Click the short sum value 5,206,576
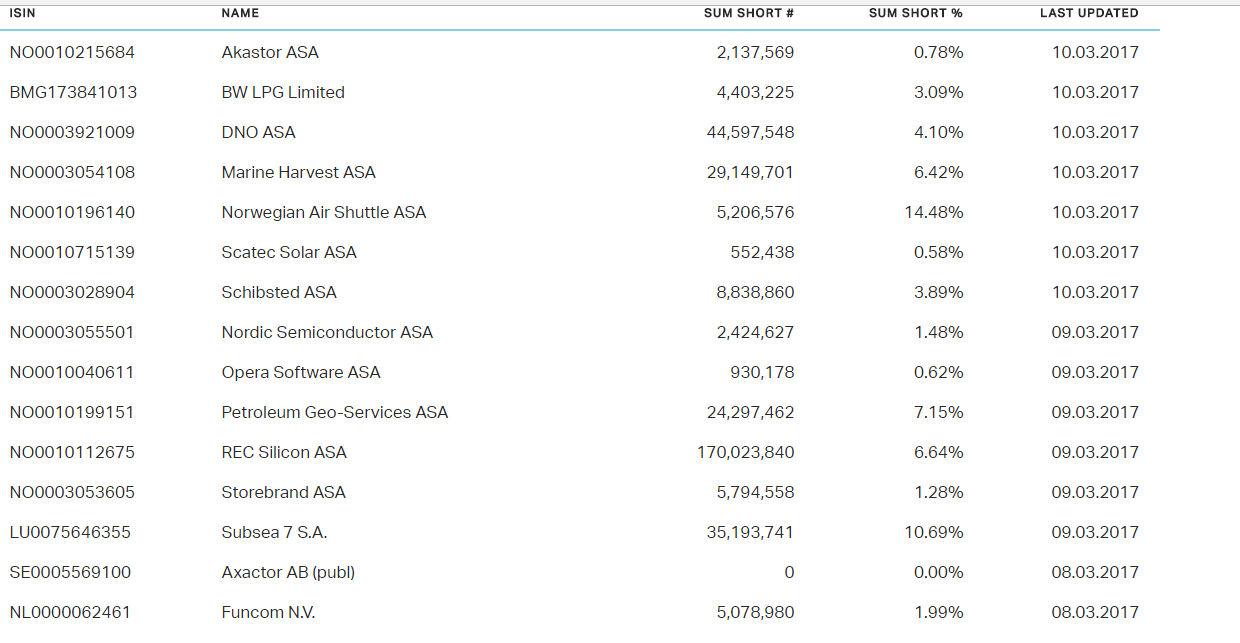Screen dimensions: 1240x643 tap(755, 212)
